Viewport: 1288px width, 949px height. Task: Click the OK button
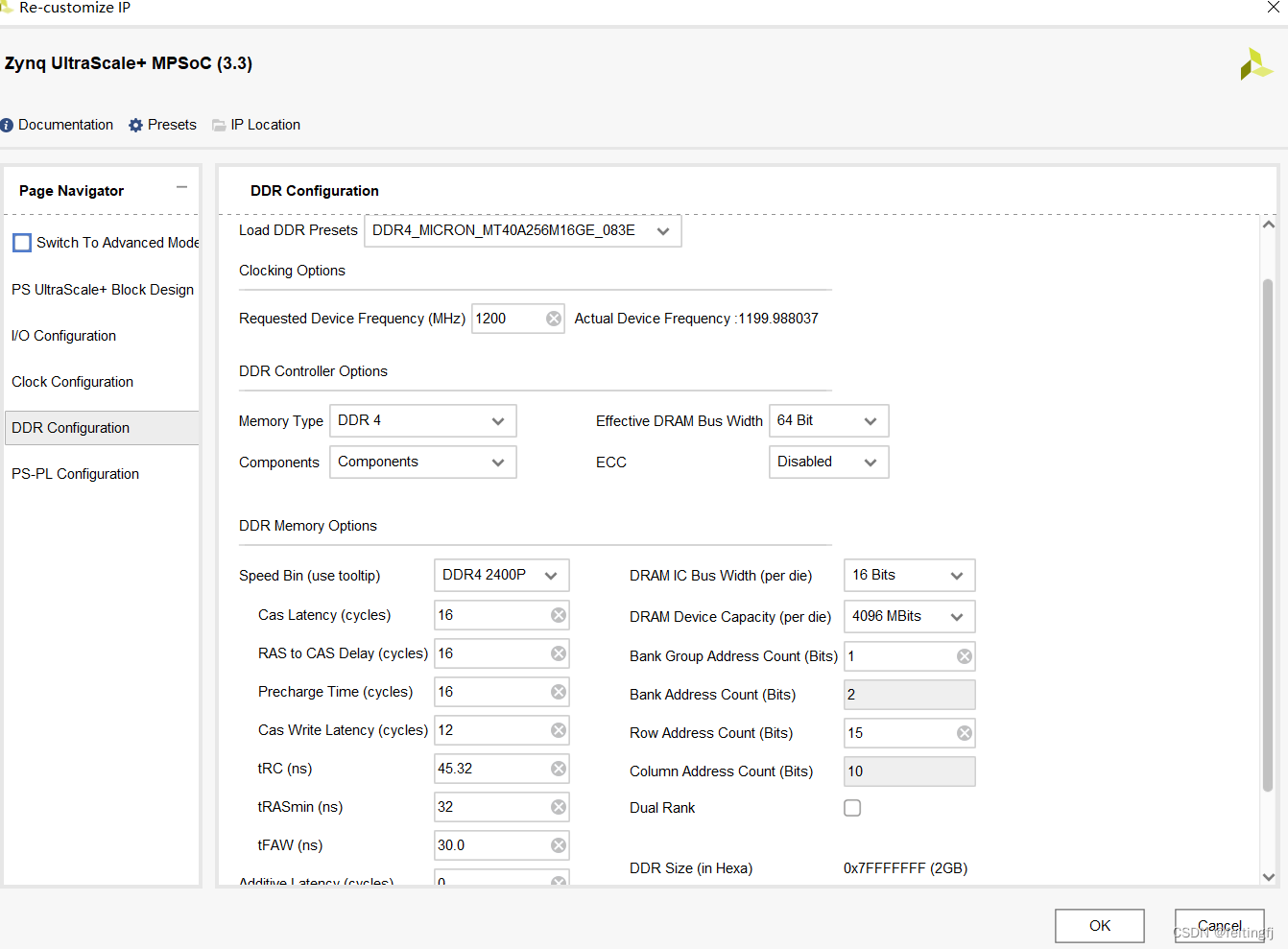click(1100, 926)
